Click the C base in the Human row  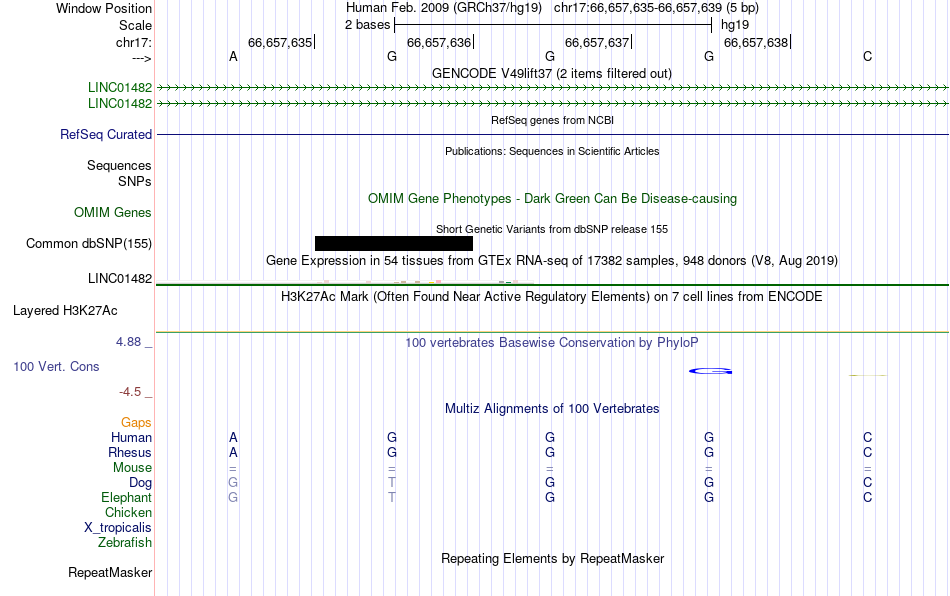[x=868, y=437]
